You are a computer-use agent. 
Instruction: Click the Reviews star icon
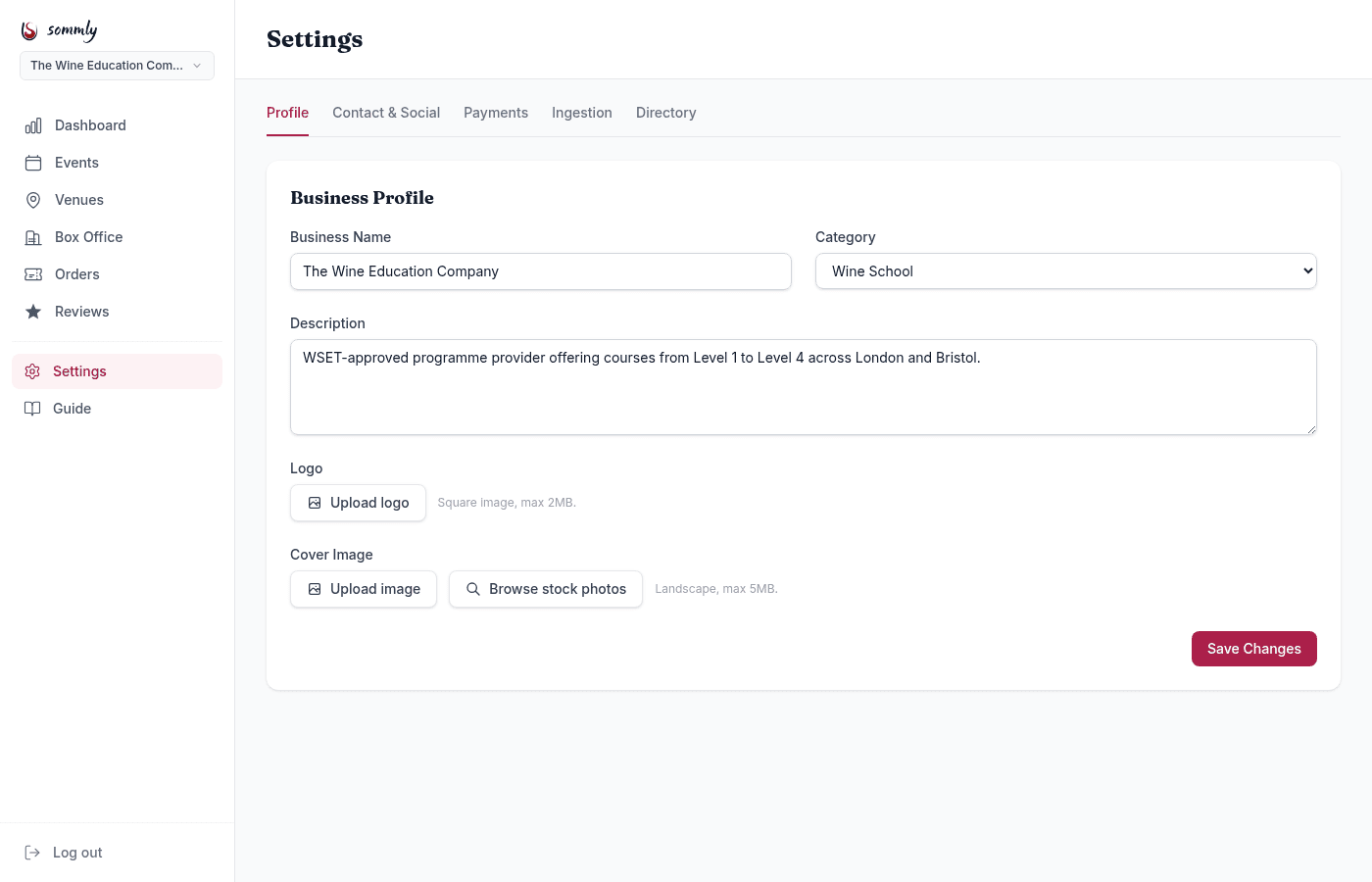point(33,312)
